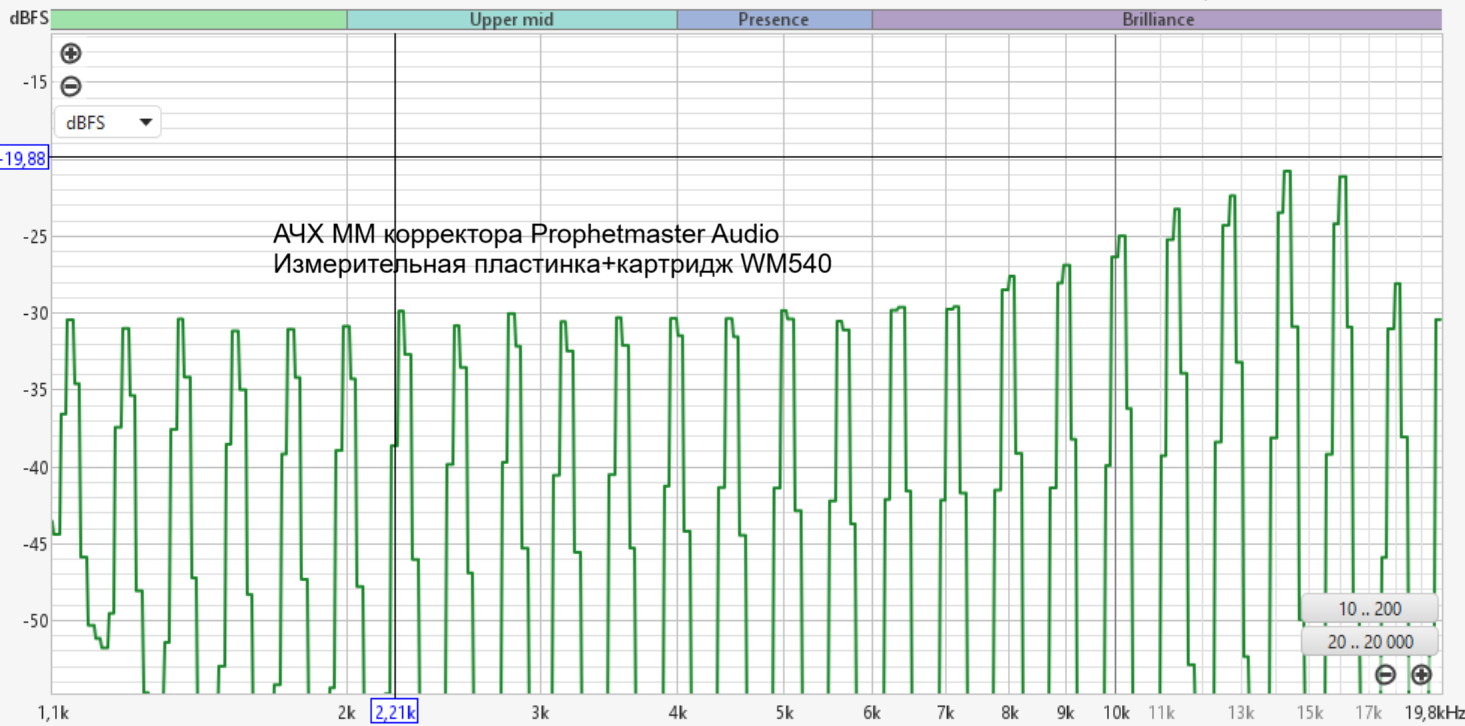
Task: Click the horizontal zoom in plus icon under 20 .. 20 000
Action: click(x=1421, y=675)
